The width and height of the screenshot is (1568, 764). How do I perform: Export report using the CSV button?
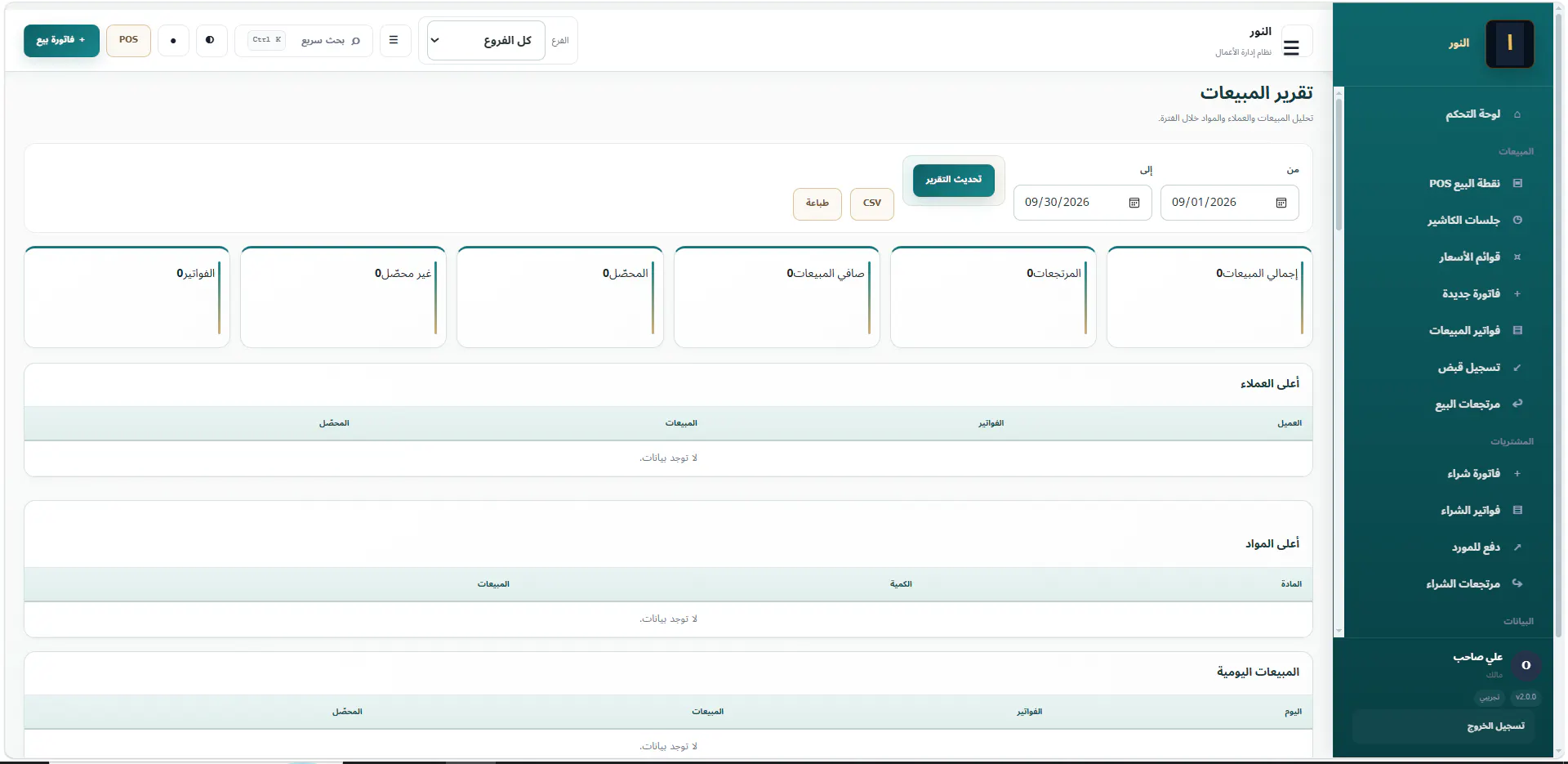pyautogui.click(x=872, y=203)
